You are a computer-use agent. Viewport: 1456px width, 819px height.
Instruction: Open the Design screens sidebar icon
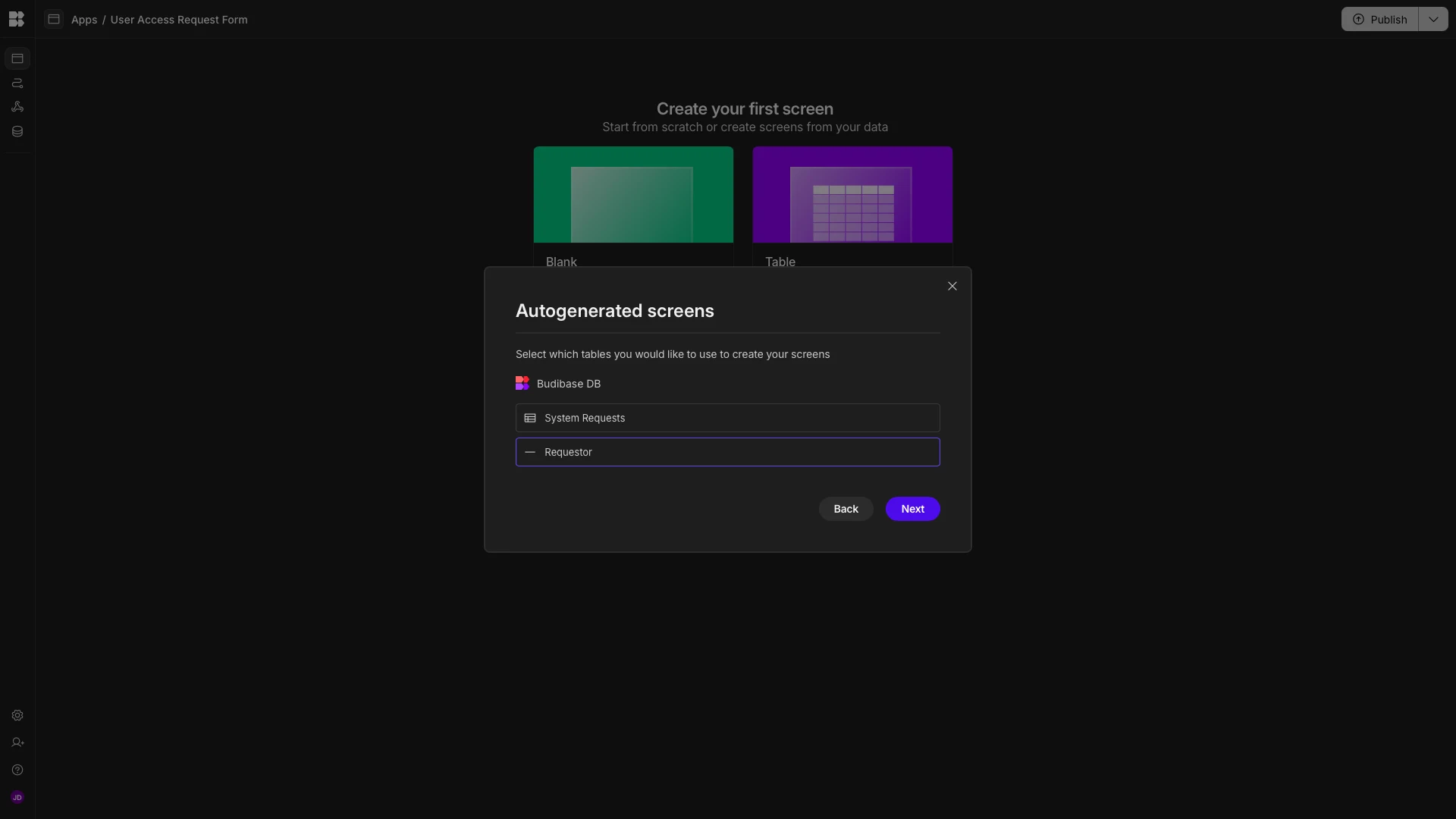[17, 58]
